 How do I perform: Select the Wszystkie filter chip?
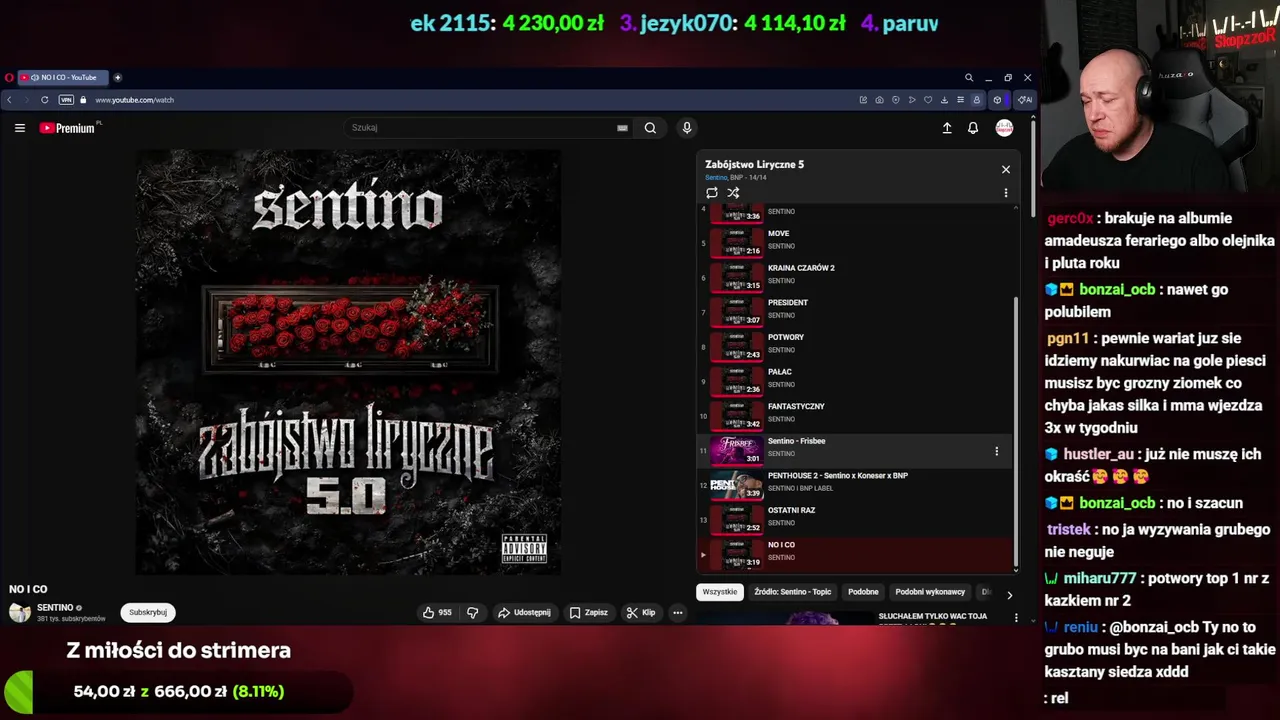(x=720, y=592)
